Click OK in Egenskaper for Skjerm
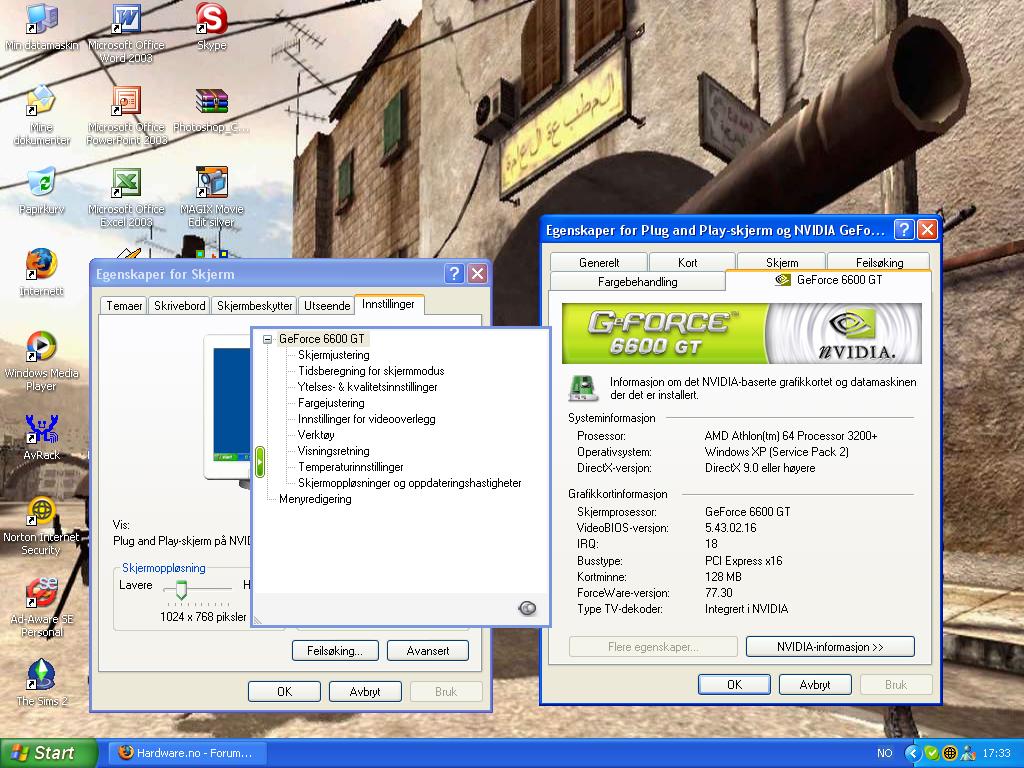The width and height of the screenshot is (1024, 768). tap(284, 691)
